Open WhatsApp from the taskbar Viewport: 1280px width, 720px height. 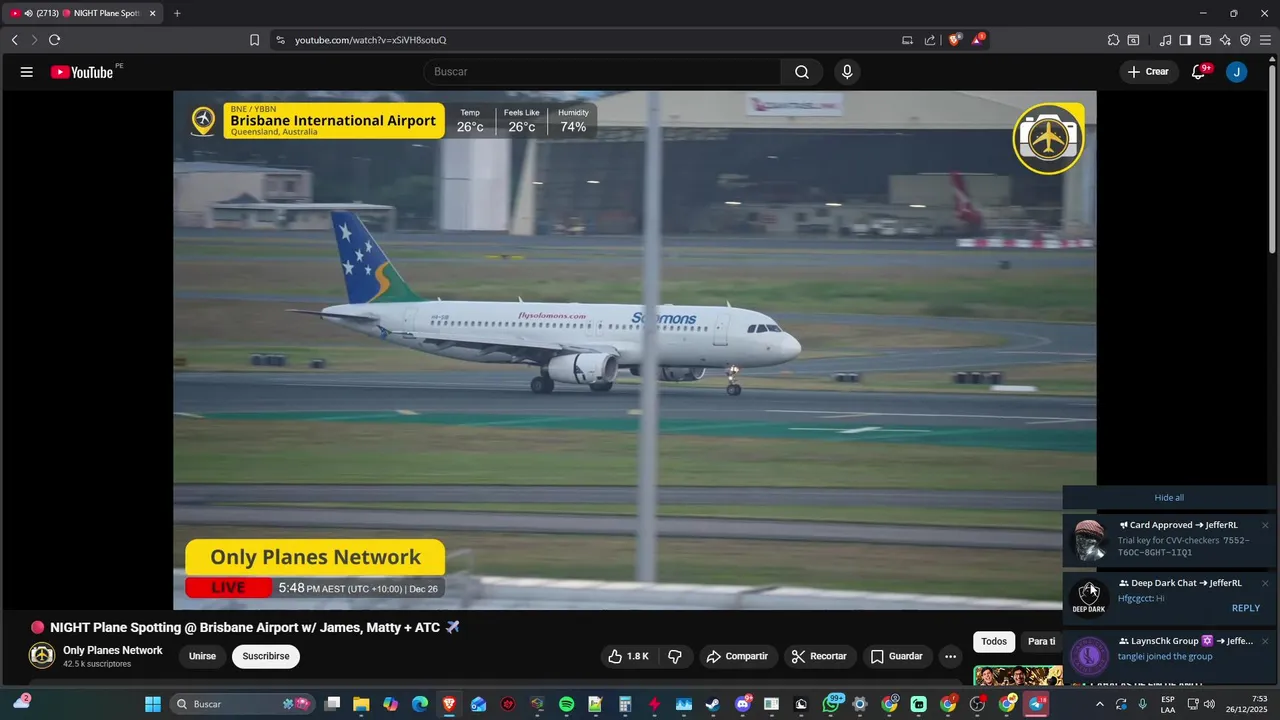point(831,704)
